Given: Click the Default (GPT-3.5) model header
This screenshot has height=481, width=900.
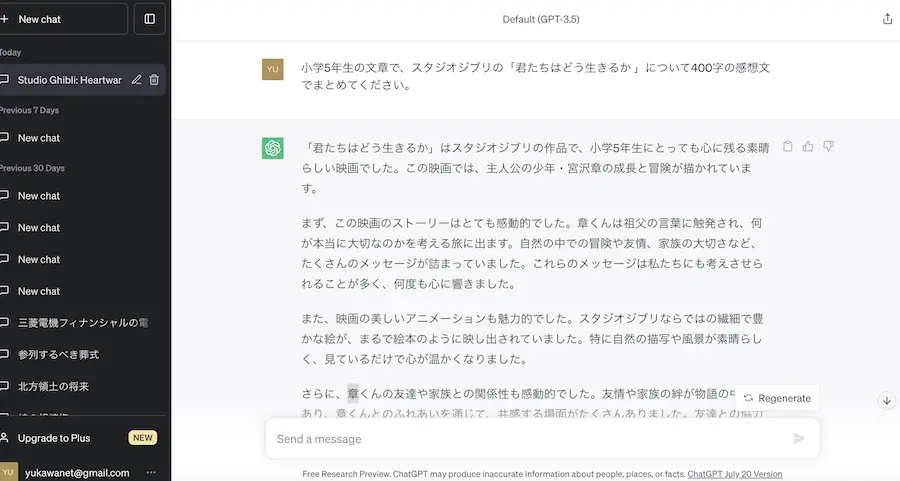Looking at the screenshot, I should pyautogui.click(x=541, y=20).
